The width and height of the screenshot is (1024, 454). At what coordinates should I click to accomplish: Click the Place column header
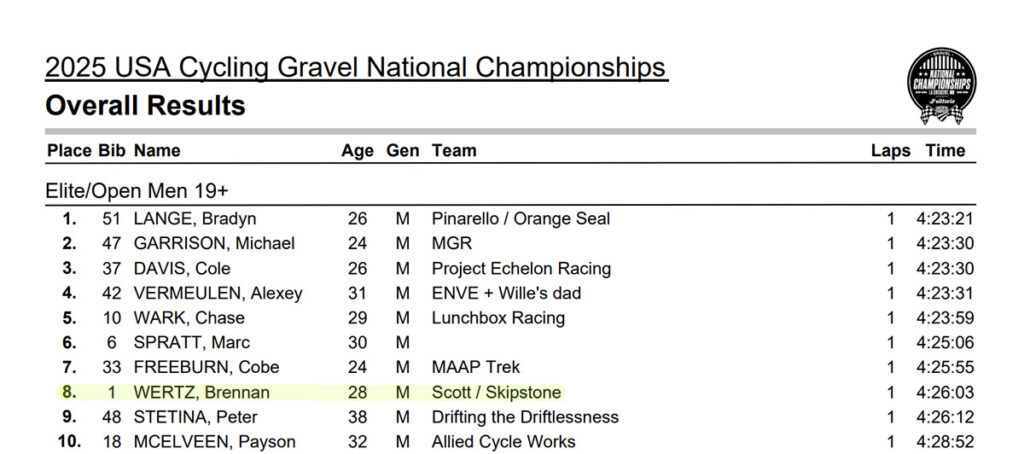pyautogui.click(x=69, y=151)
